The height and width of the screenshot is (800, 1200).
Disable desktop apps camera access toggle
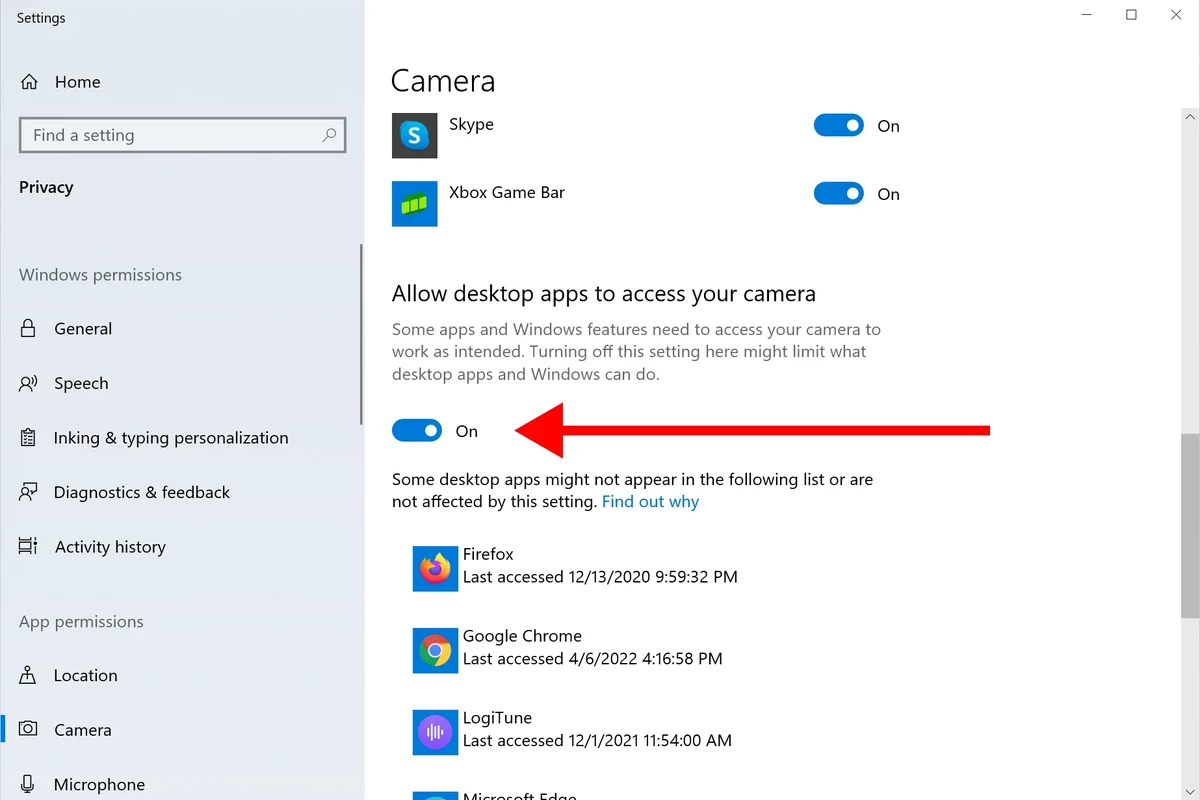417,430
